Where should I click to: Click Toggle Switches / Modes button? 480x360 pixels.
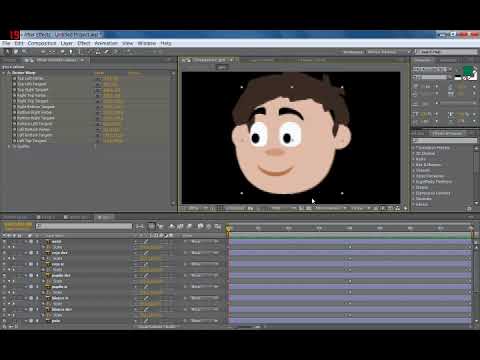coord(157,327)
